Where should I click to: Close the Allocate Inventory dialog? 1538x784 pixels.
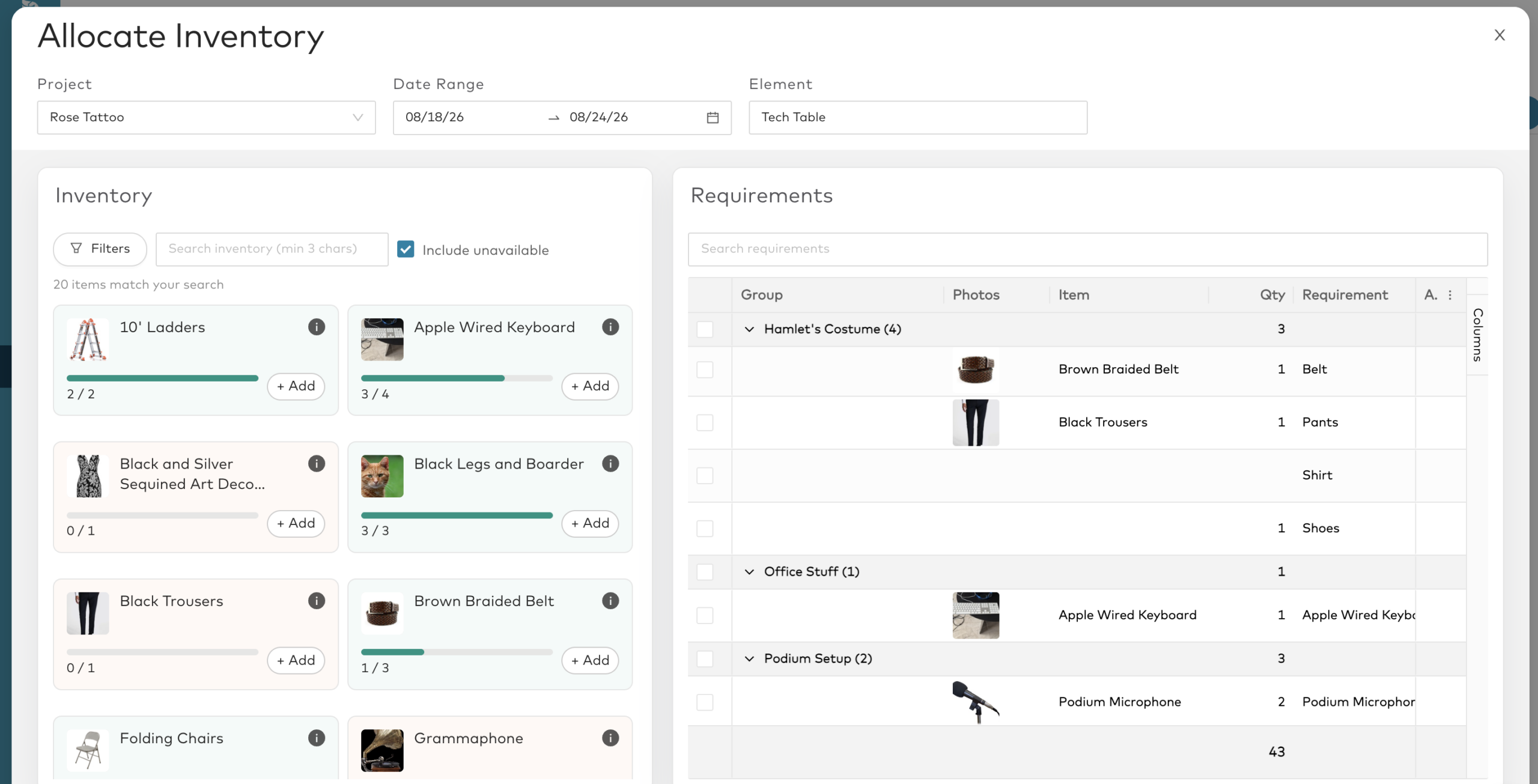(1500, 35)
